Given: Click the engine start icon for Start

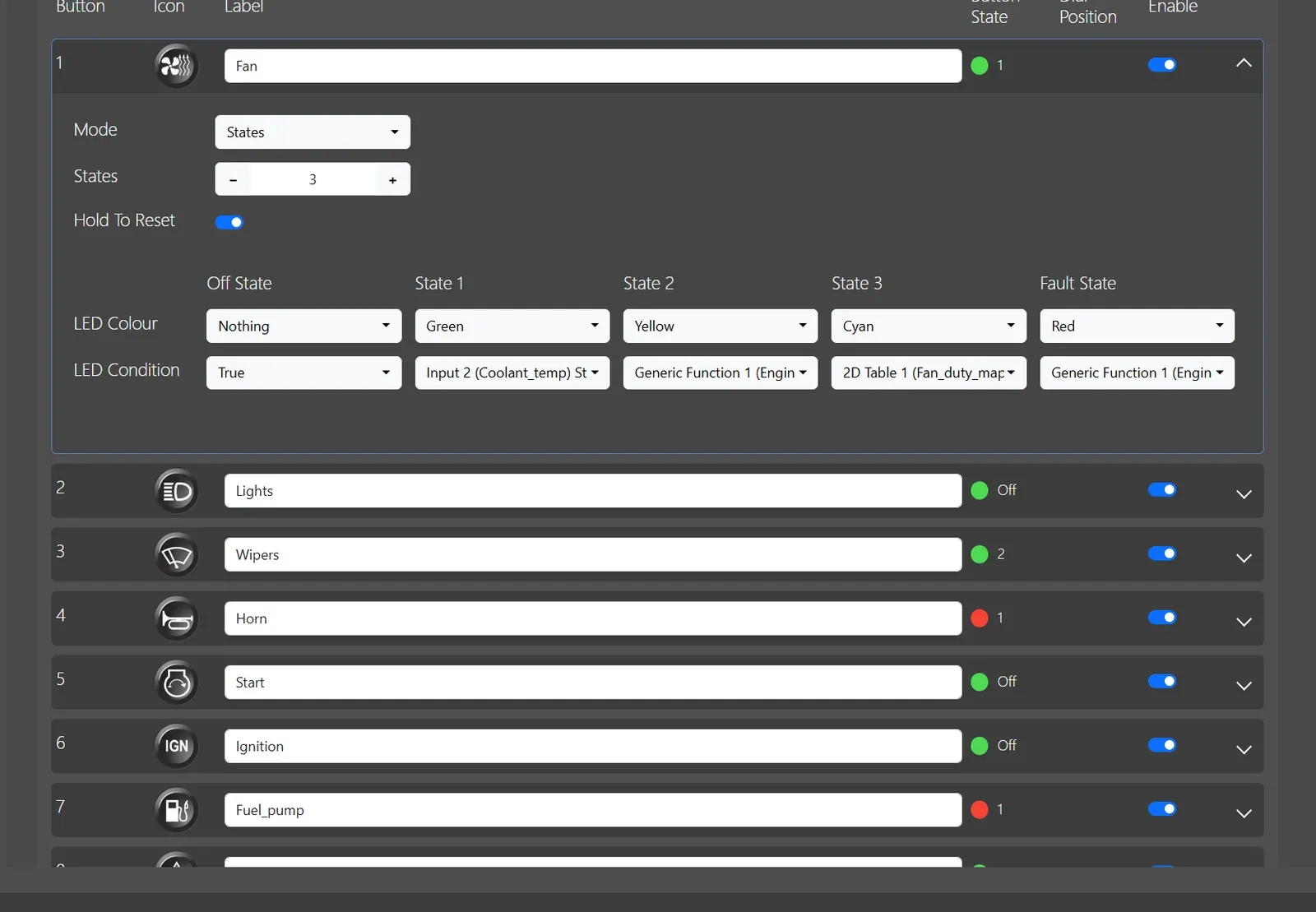Looking at the screenshot, I should coord(176,683).
